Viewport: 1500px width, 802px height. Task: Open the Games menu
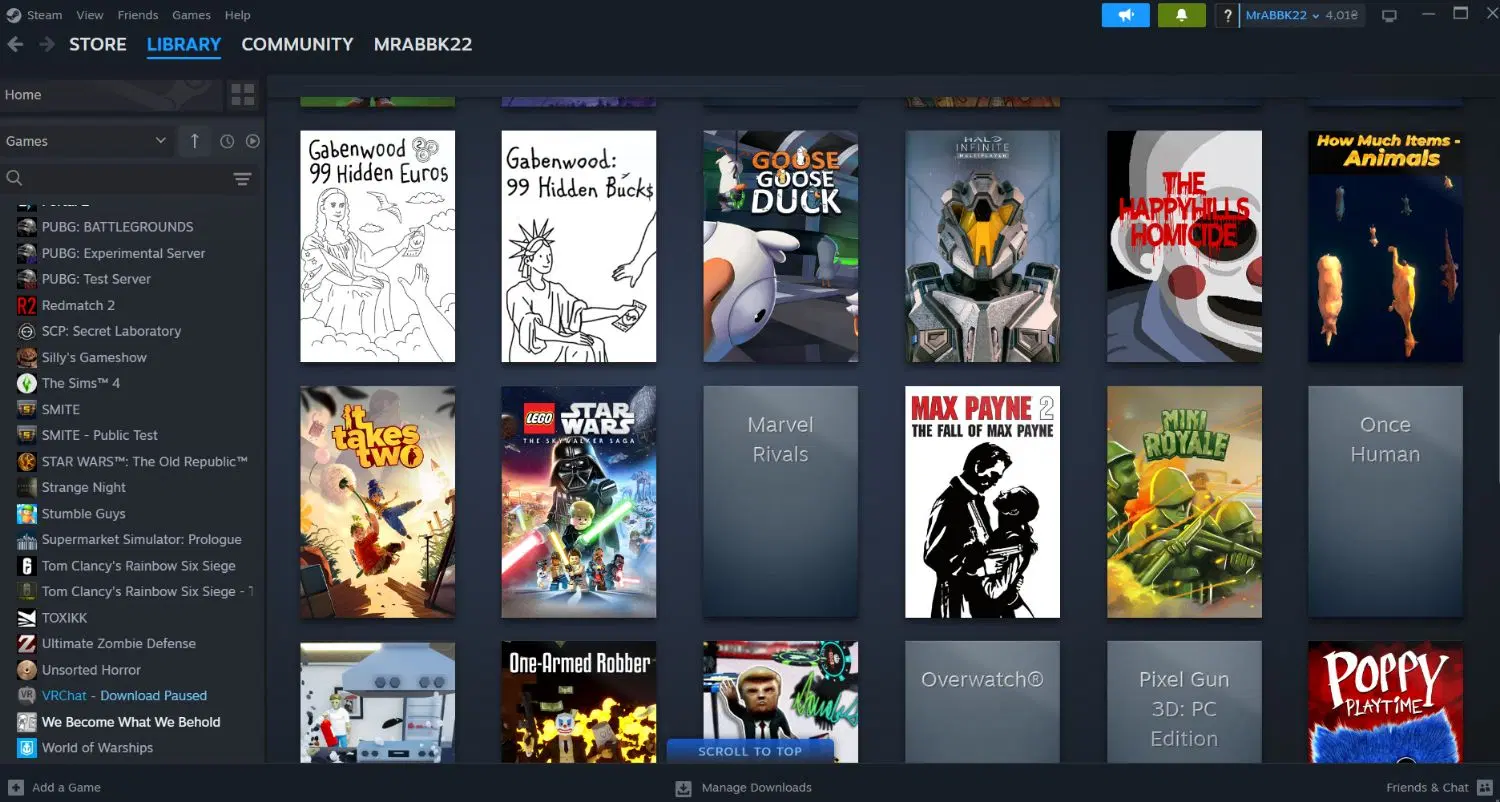pyautogui.click(x=191, y=15)
